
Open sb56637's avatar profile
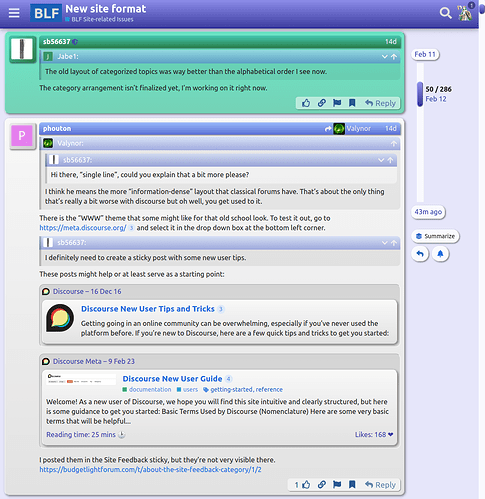tap(22, 49)
